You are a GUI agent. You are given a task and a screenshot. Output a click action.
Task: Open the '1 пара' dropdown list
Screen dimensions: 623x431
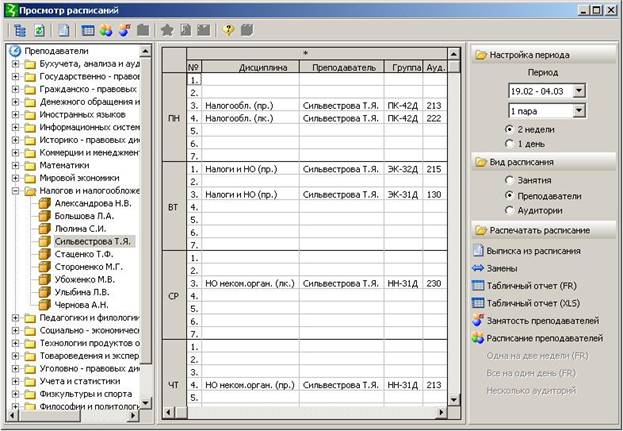click(579, 111)
